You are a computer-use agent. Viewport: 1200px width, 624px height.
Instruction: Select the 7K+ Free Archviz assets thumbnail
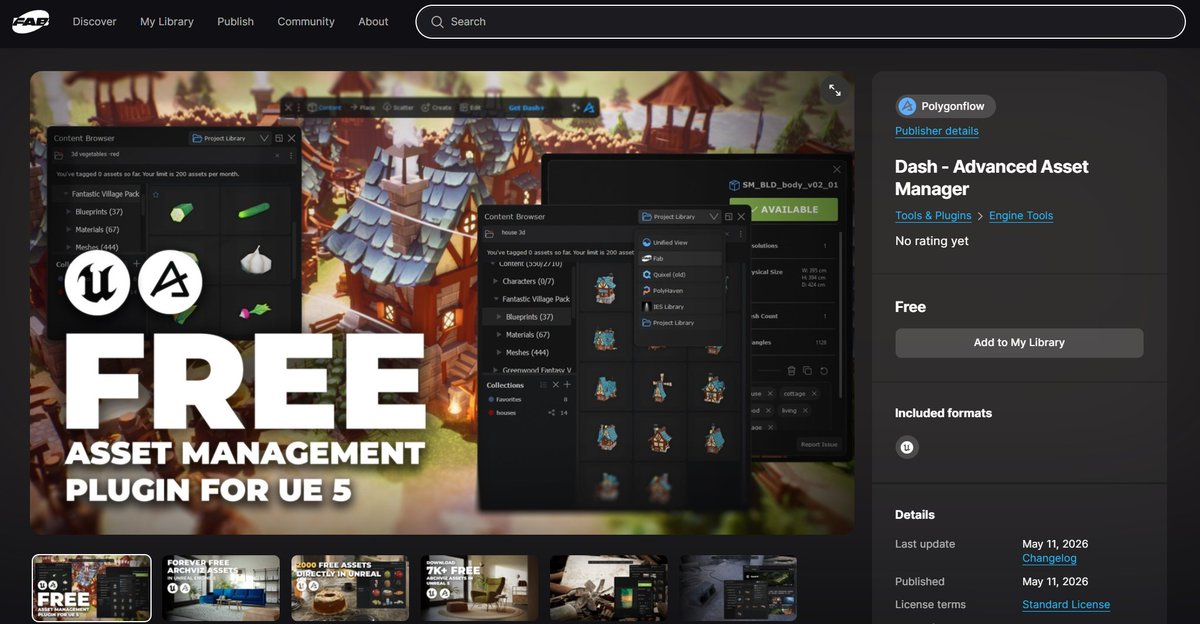(480, 589)
